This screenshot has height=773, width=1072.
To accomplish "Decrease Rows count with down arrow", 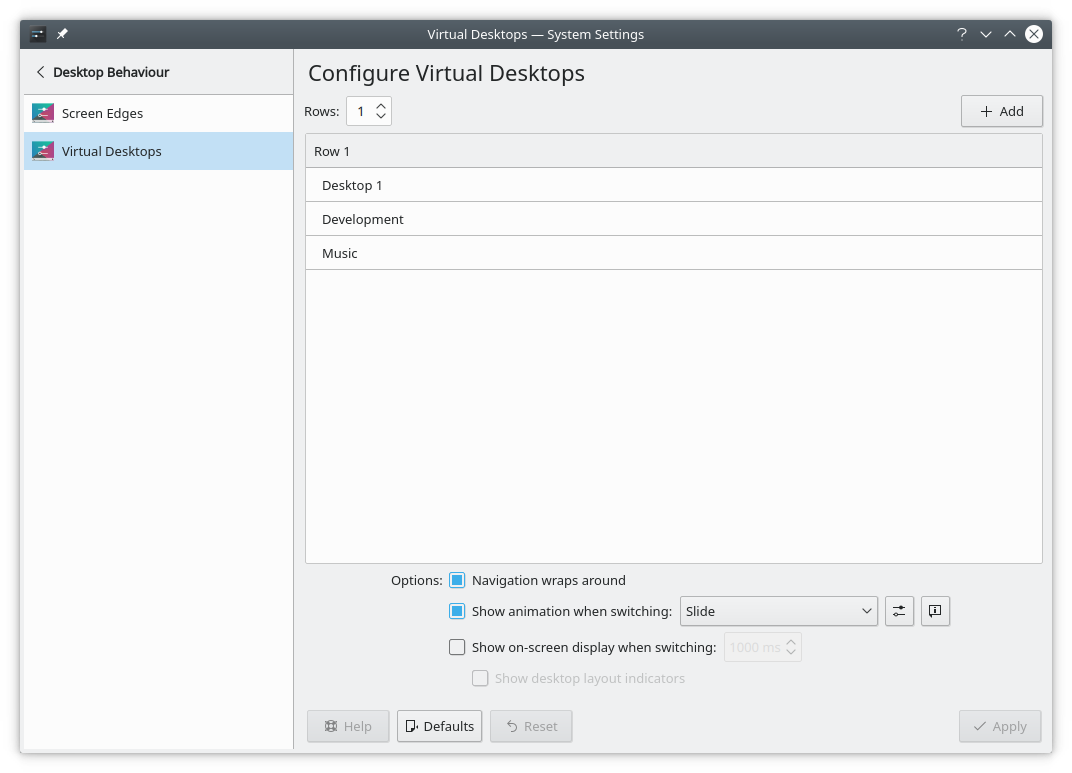I will [381, 117].
